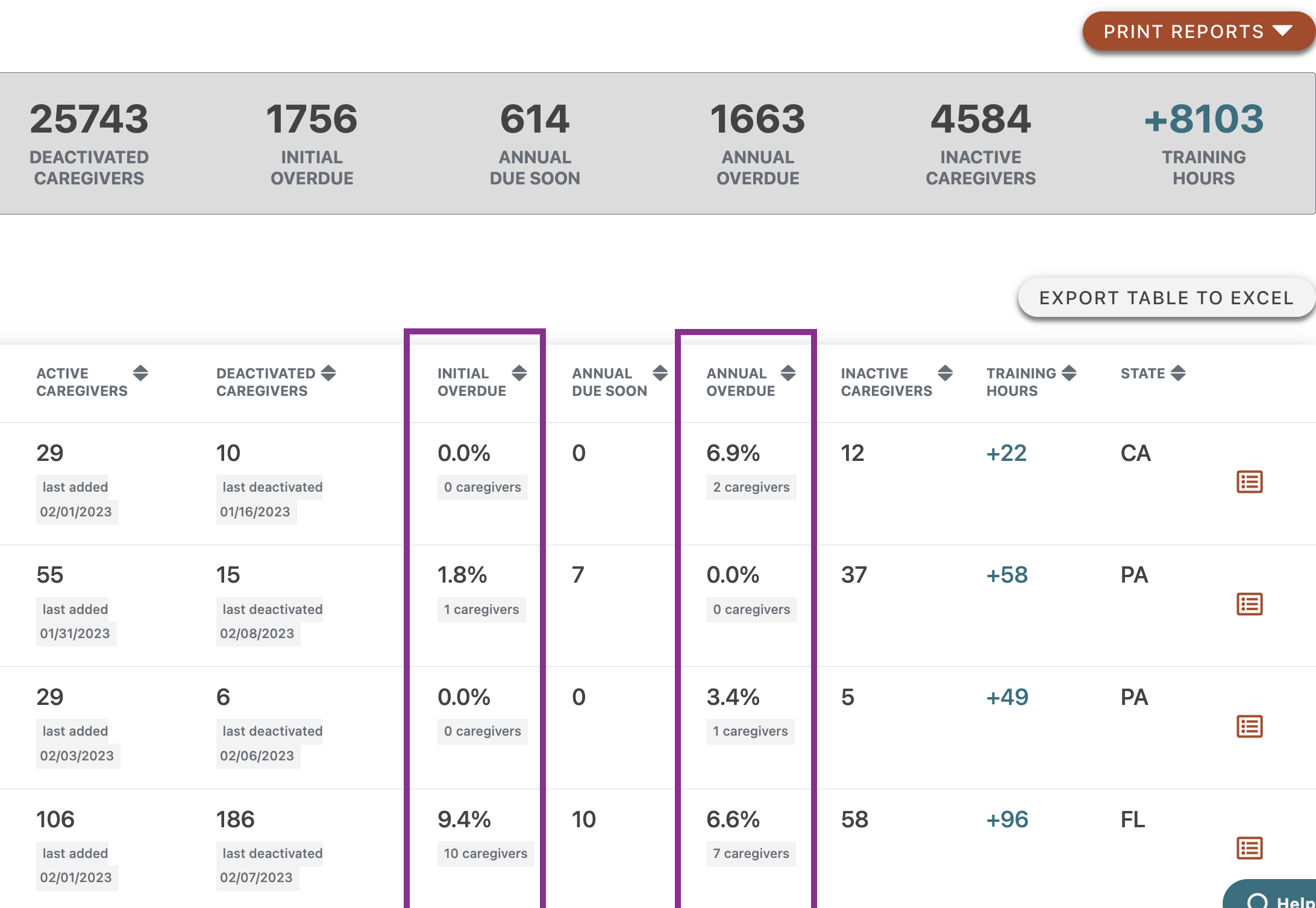Click the Initial Overdue sort chevron
The height and width of the screenshot is (908, 1316).
pos(518,373)
